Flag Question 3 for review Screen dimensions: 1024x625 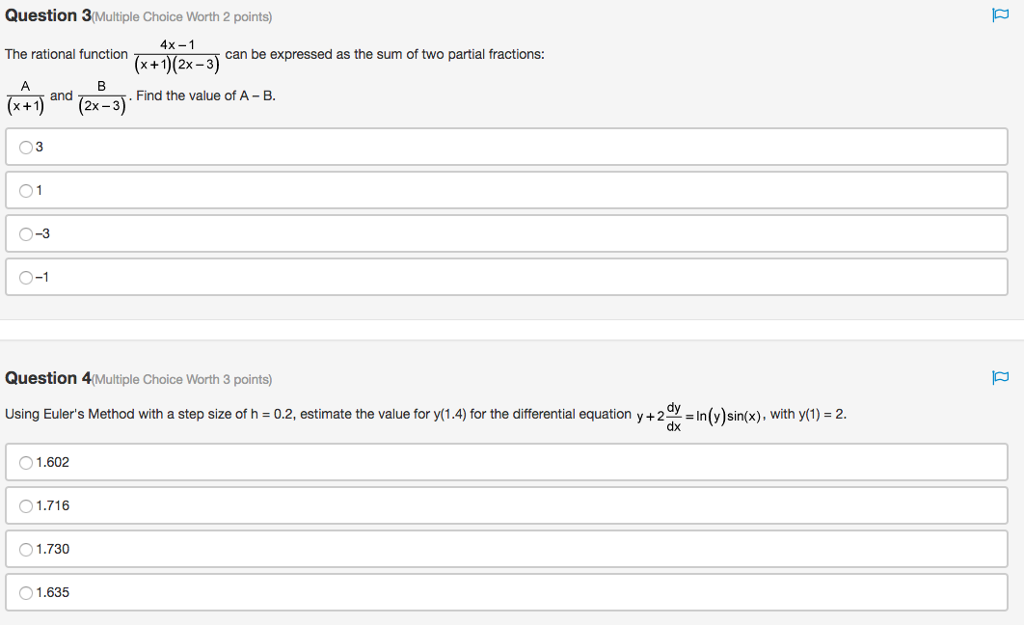999,15
